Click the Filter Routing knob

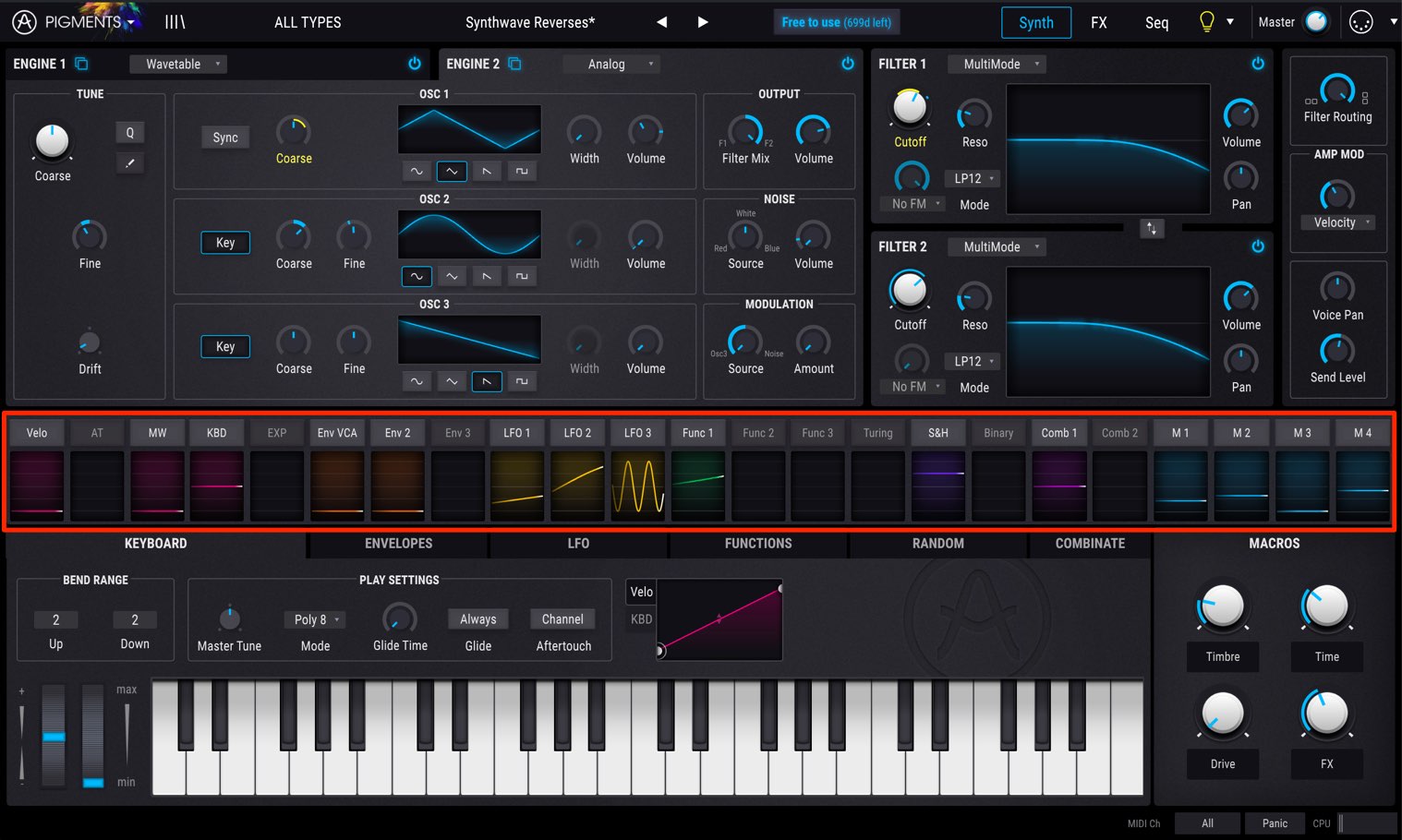pos(1337,90)
